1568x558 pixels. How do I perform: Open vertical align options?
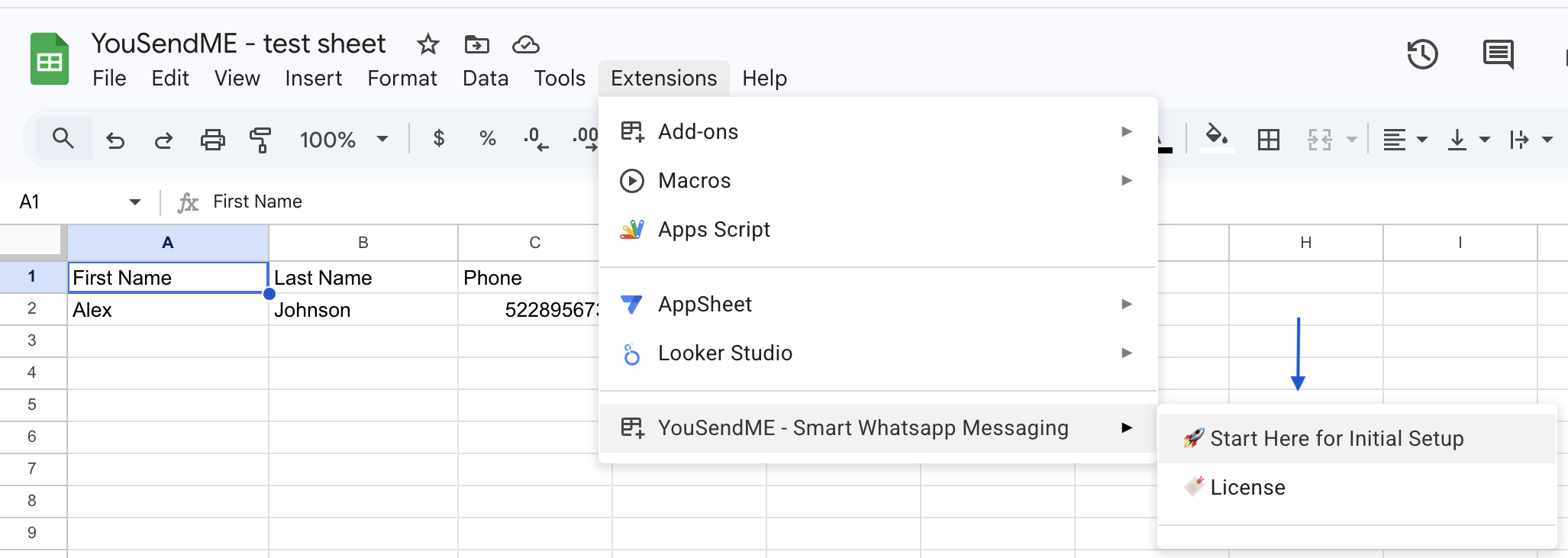point(1457,140)
